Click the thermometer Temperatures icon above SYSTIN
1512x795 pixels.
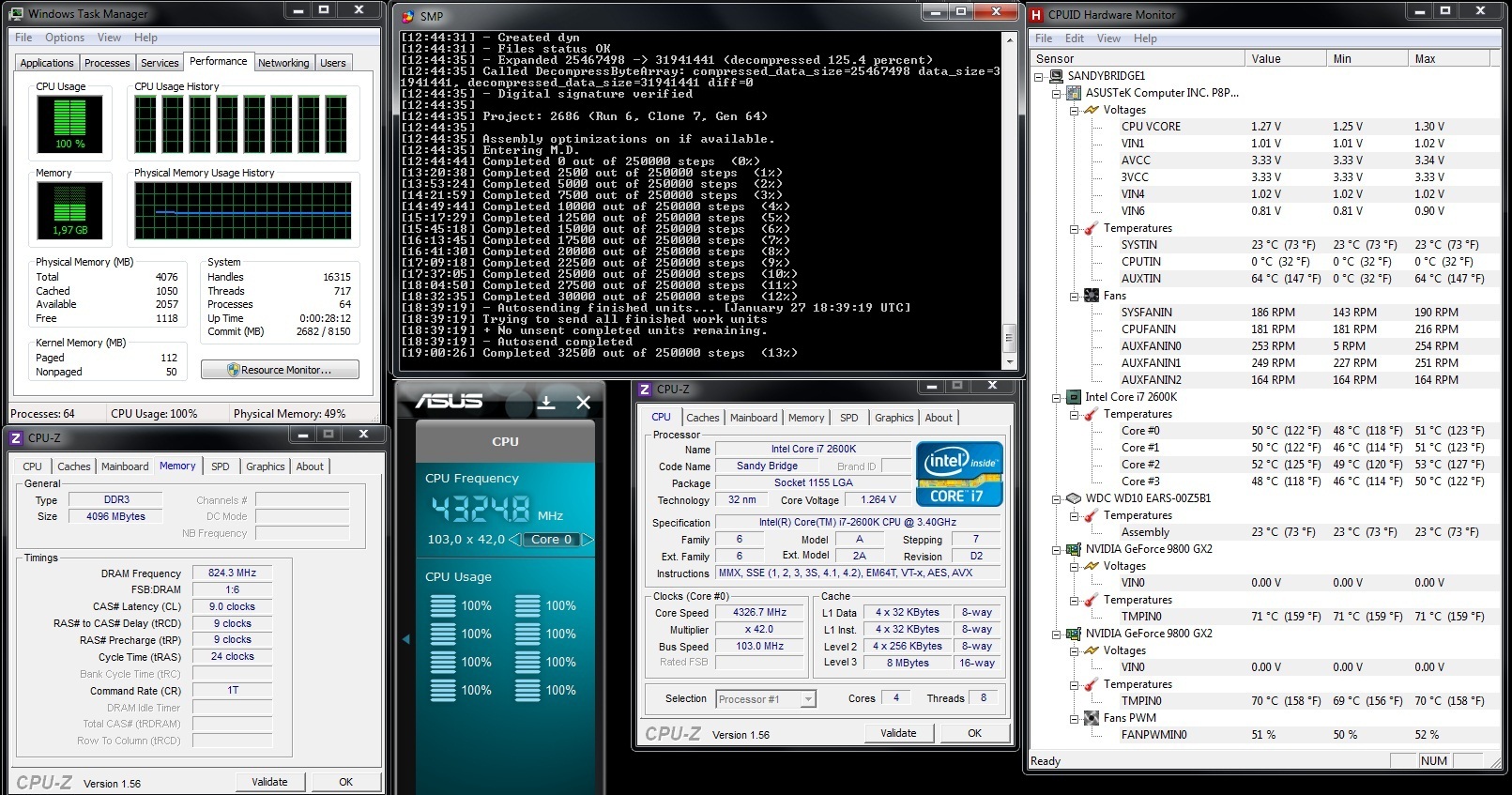[1092, 228]
